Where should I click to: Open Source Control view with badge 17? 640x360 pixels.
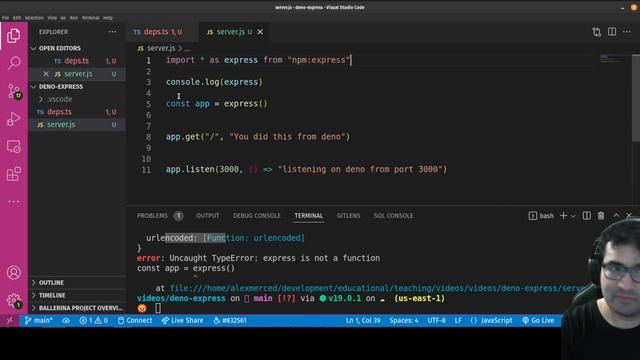click(x=14, y=91)
